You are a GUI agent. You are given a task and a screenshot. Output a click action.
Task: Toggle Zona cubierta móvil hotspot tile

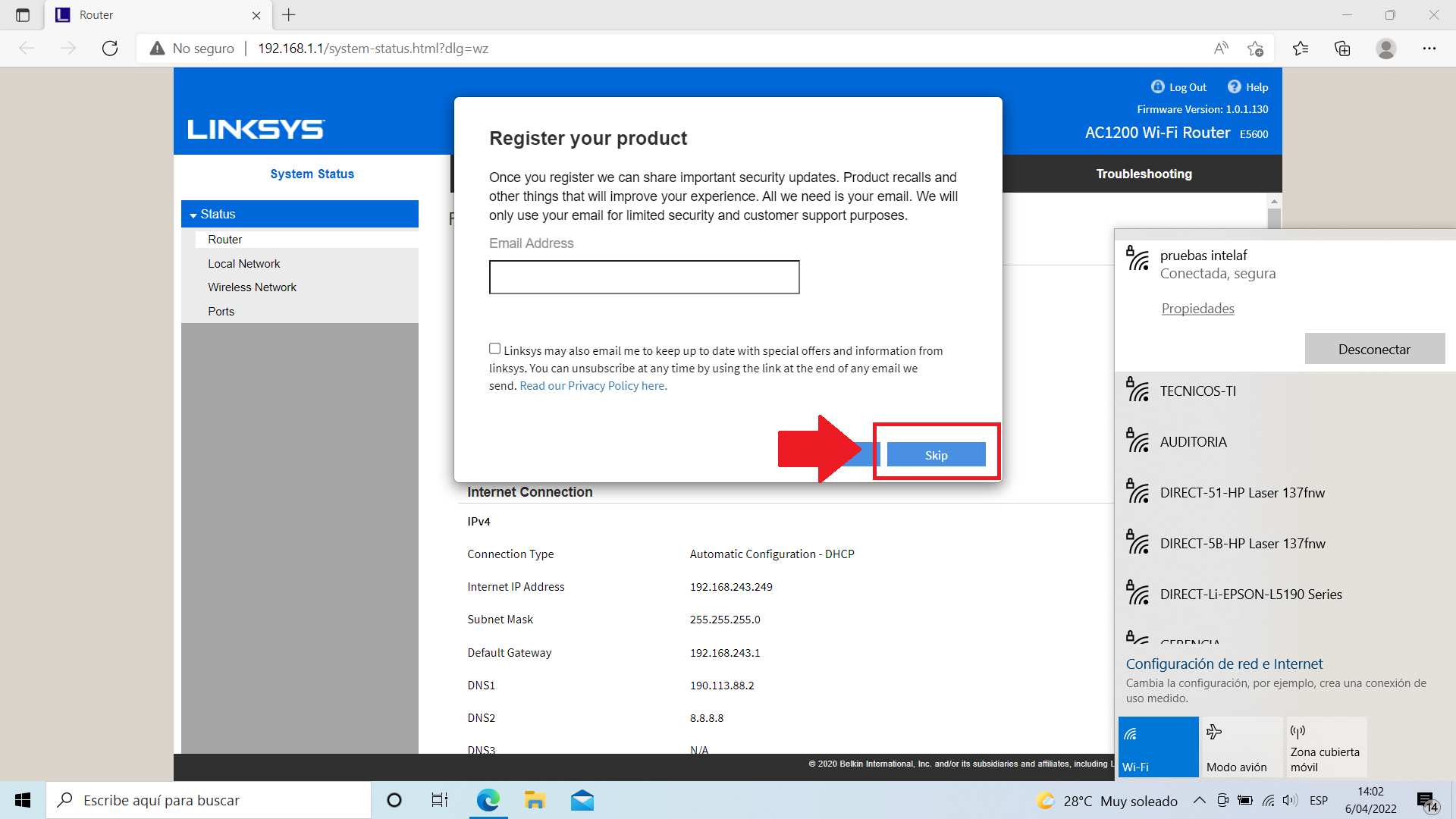tap(1325, 747)
